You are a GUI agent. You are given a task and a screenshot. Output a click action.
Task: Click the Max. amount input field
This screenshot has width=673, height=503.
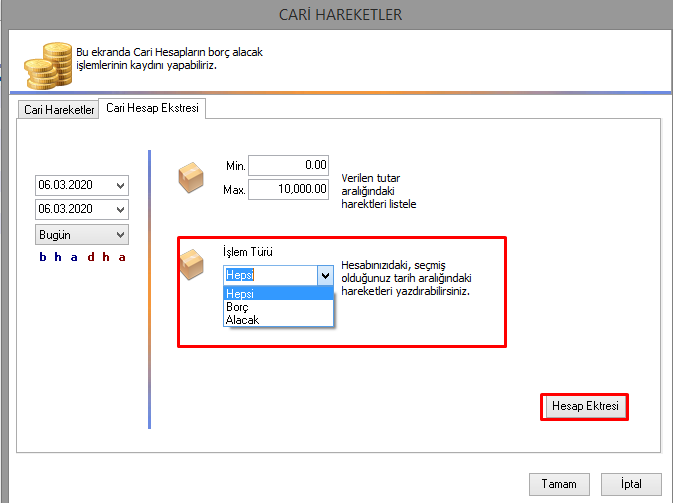(x=289, y=188)
